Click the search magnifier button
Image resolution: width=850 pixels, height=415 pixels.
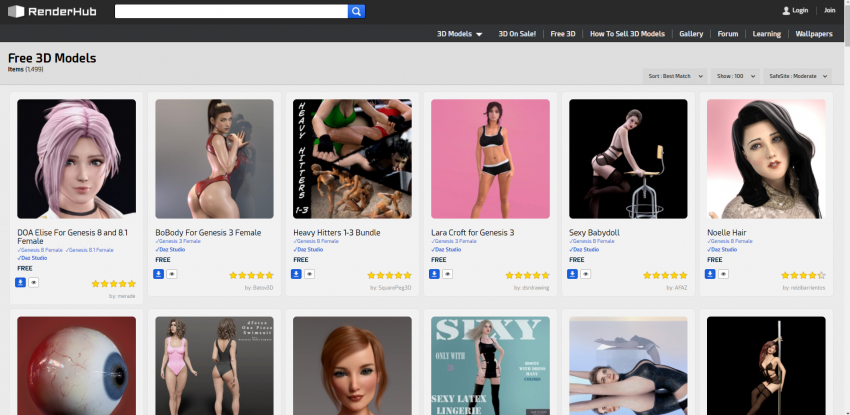tap(356, 11)
